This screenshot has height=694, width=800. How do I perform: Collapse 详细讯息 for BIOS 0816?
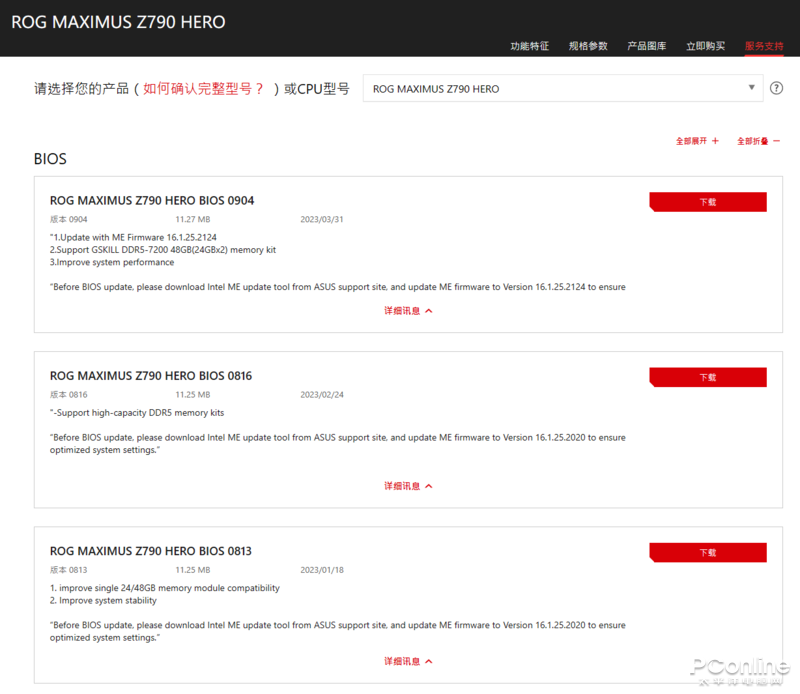(x=408, y=486)
